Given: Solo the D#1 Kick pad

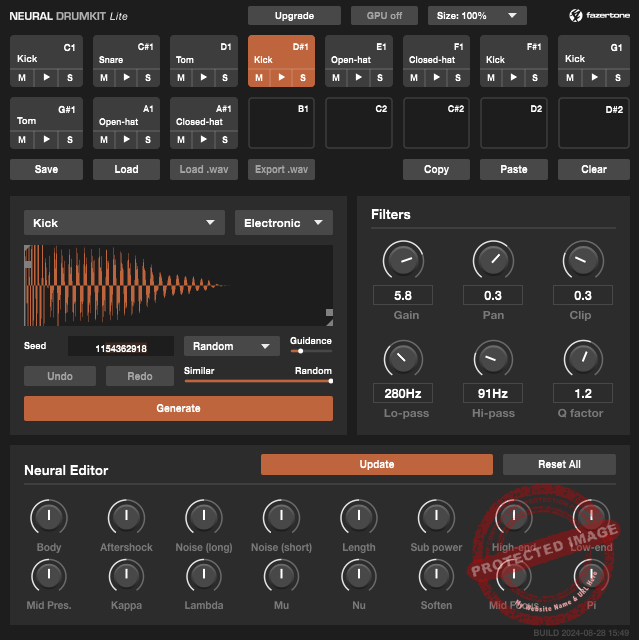Looking at the screenshot, I should (x=303, y=78).
